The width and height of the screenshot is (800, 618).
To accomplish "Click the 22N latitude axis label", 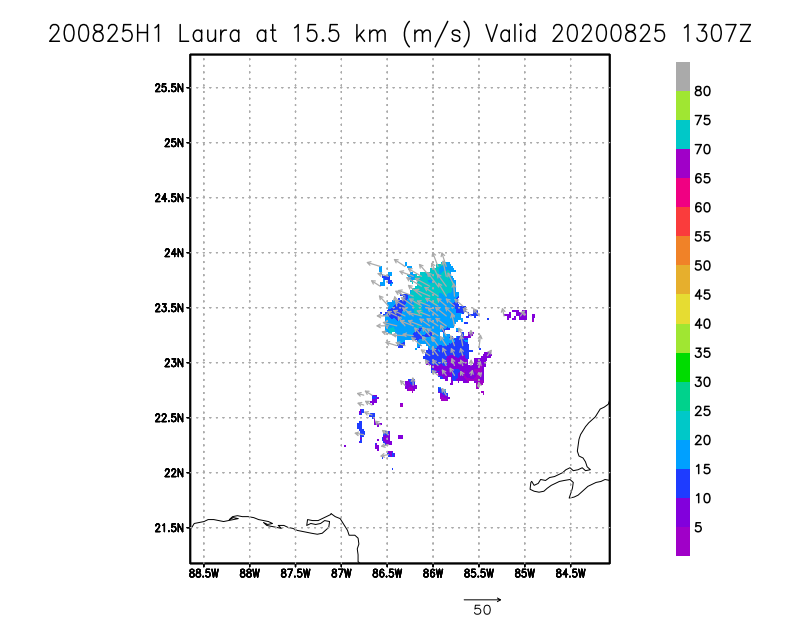I will pyautogui.click(x=173, y=473).
